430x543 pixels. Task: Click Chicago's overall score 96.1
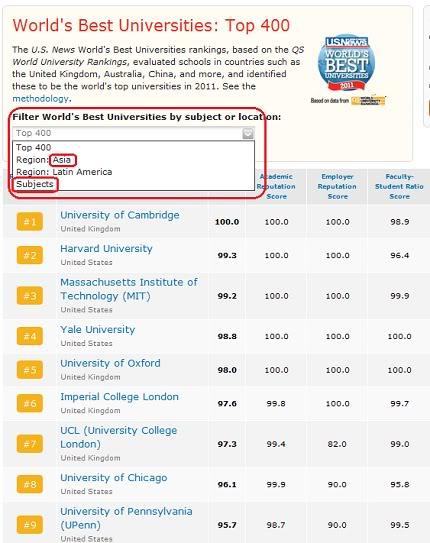[227, 484]
